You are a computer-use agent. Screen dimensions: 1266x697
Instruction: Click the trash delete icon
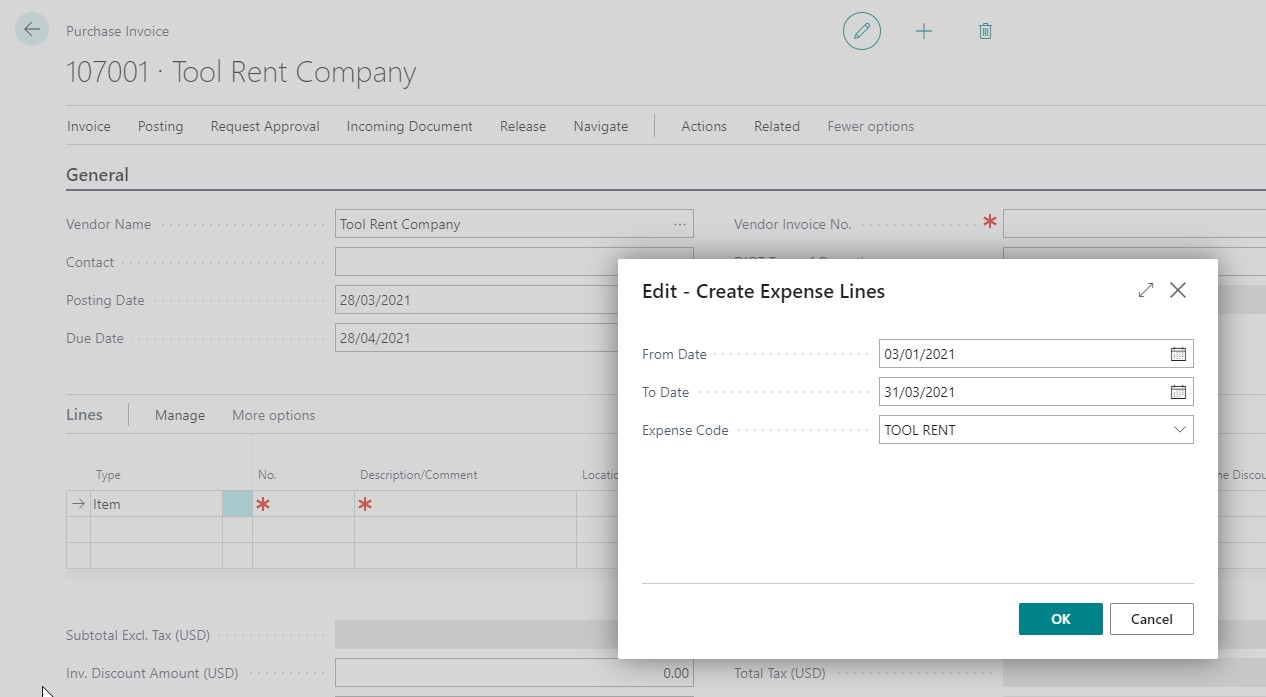(985, 31)
